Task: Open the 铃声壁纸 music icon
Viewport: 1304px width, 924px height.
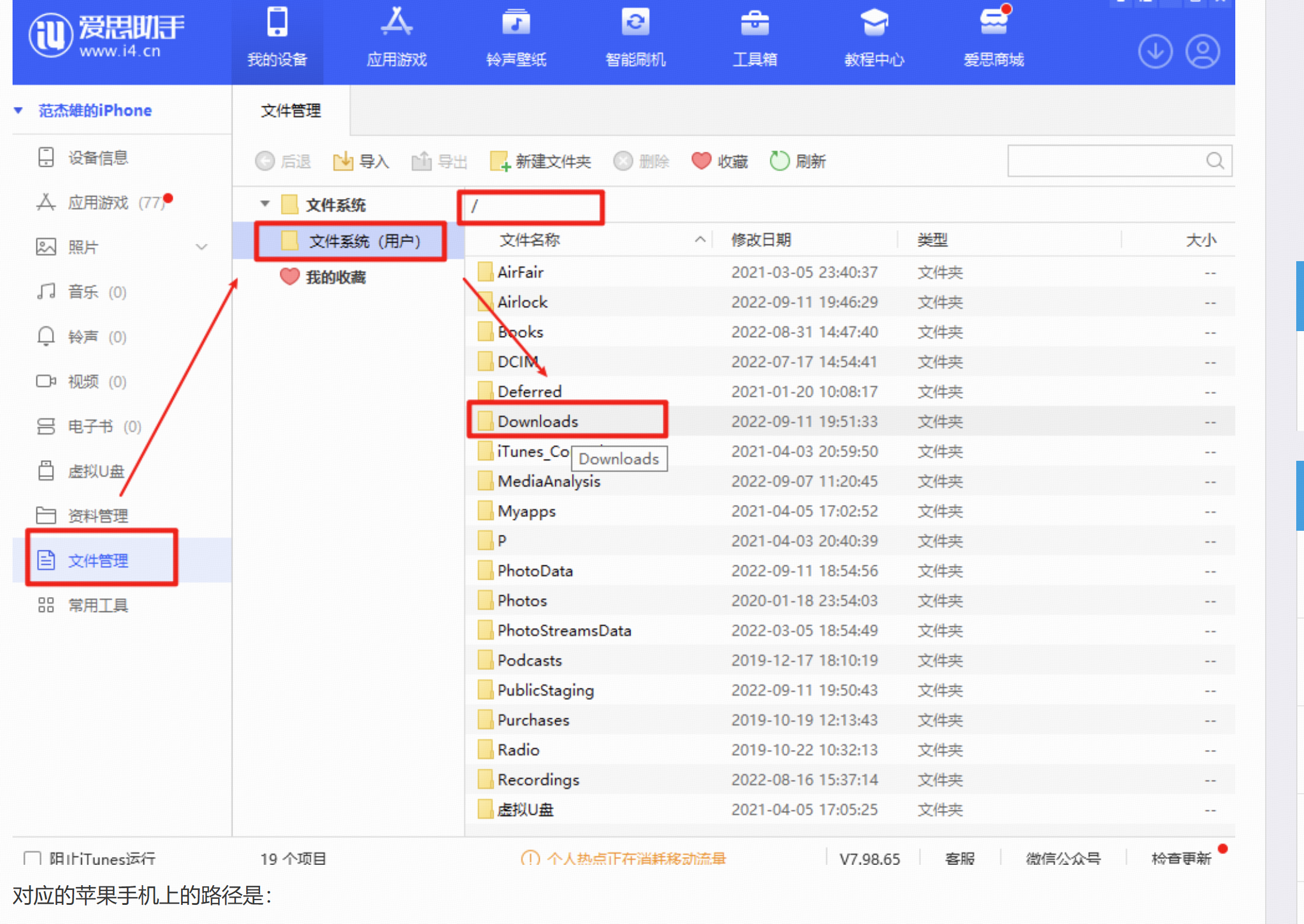Action: click(516, 23)
